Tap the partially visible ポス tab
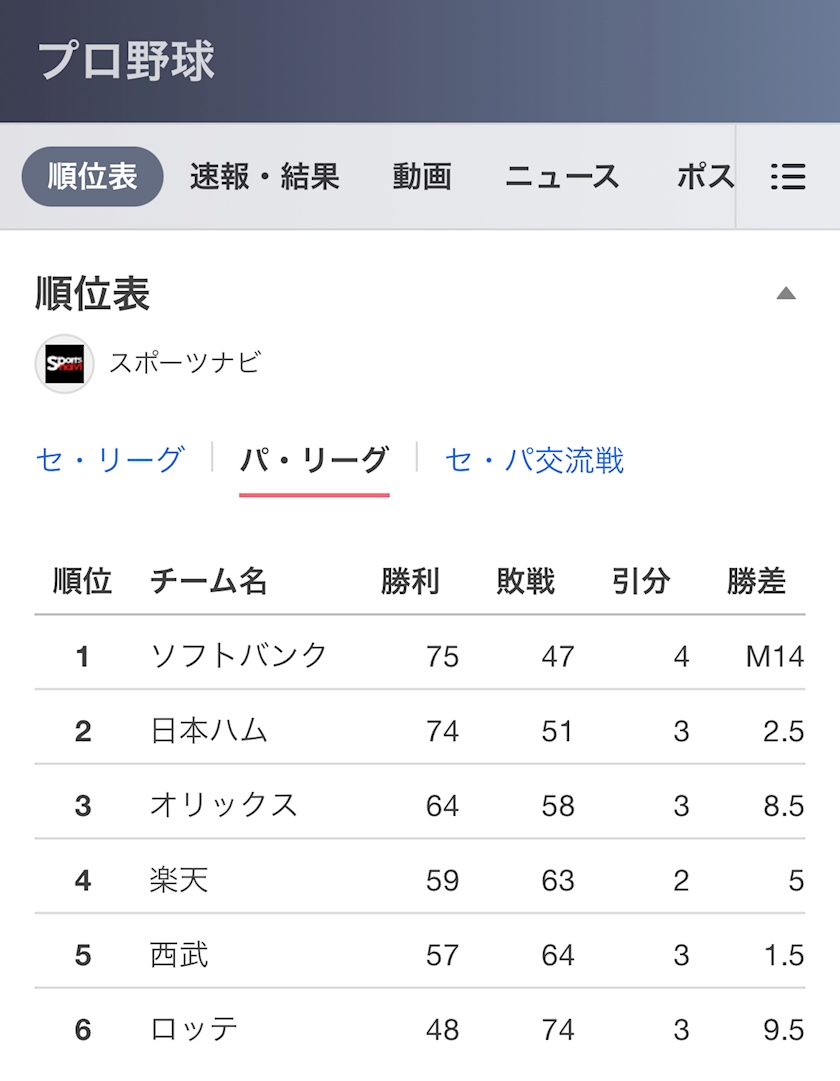 (705, 176)
